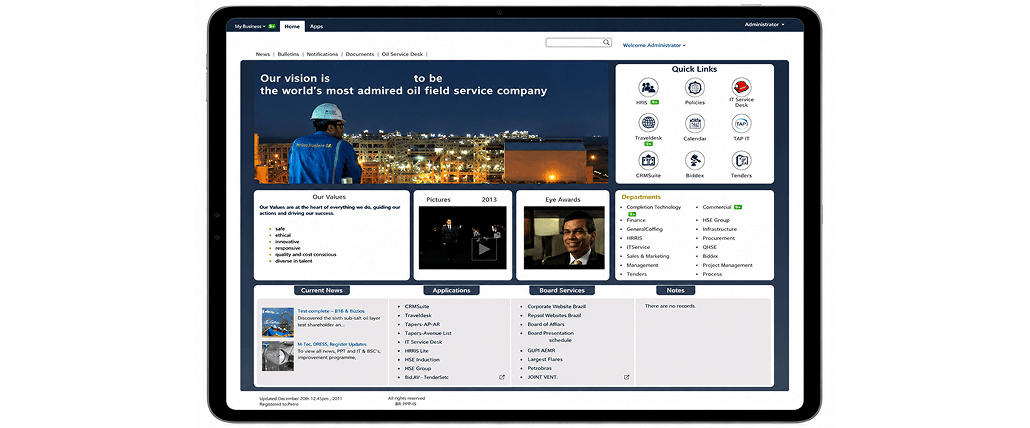This screenshot has height=428, width=1030.
Task: Open the News menu item
Action: 263,54
